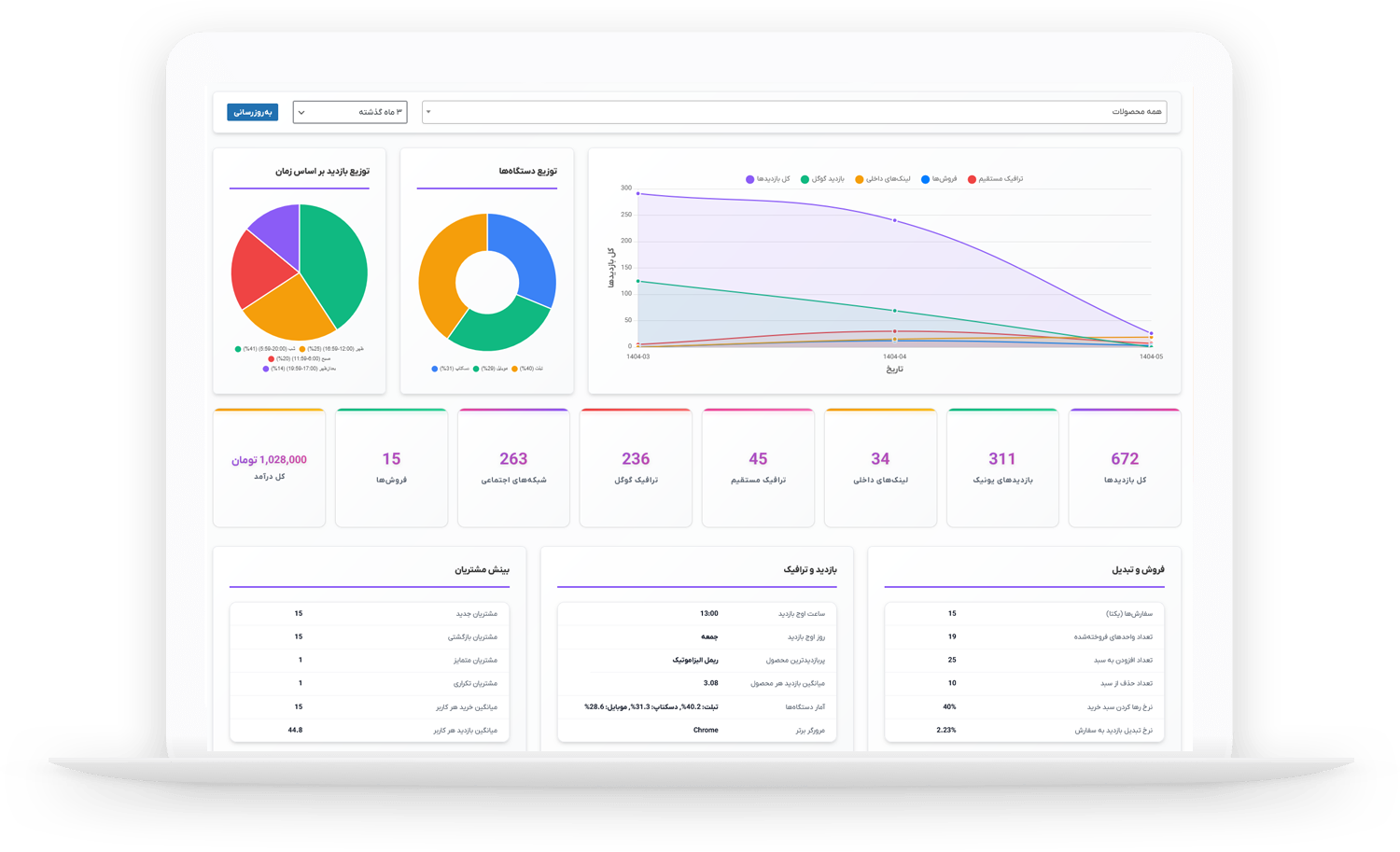Open the 'همه محصولات' product selector
Image resolution: width=1400 pixels, height=852 pixels.
(793, 112)
